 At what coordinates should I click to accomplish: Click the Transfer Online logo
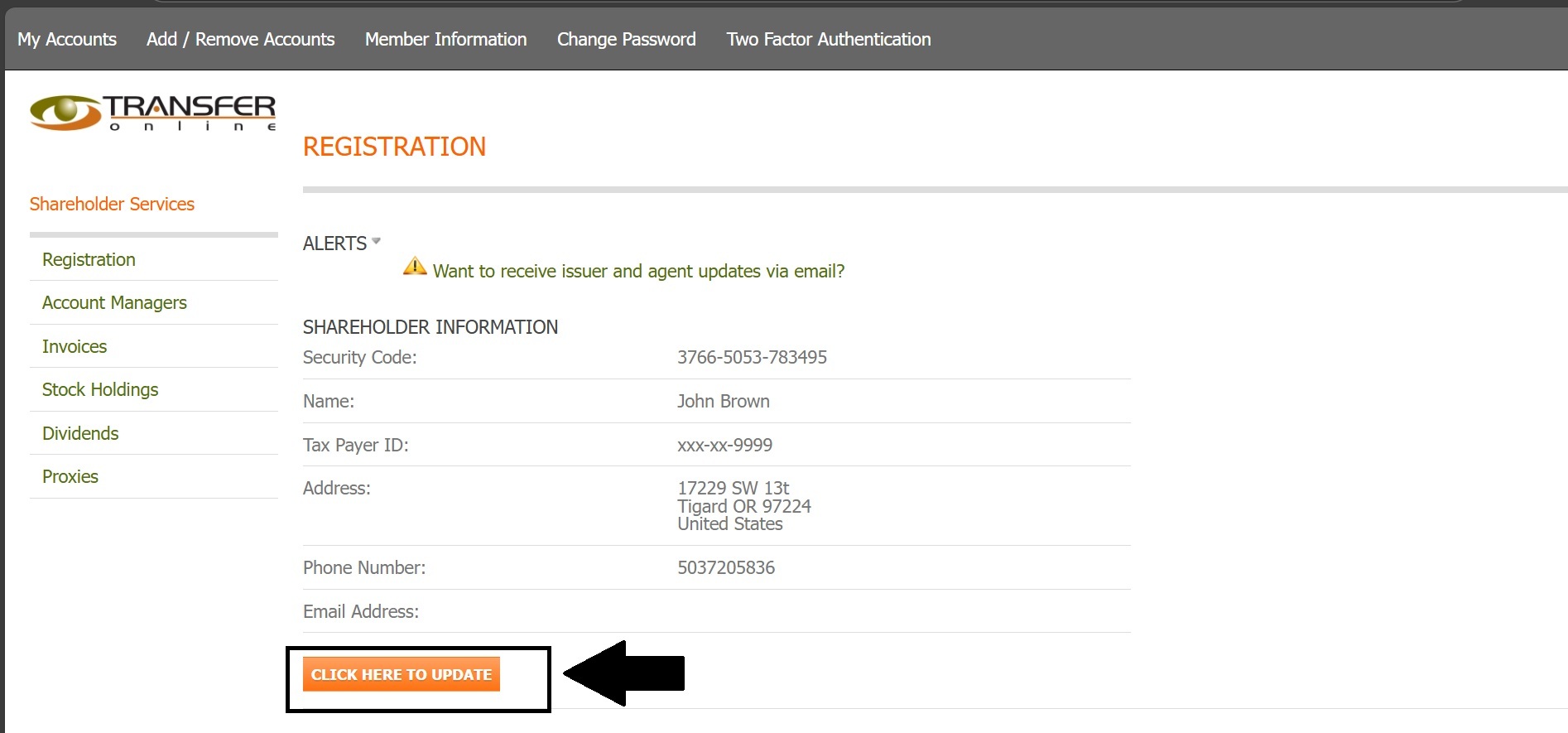153,113
